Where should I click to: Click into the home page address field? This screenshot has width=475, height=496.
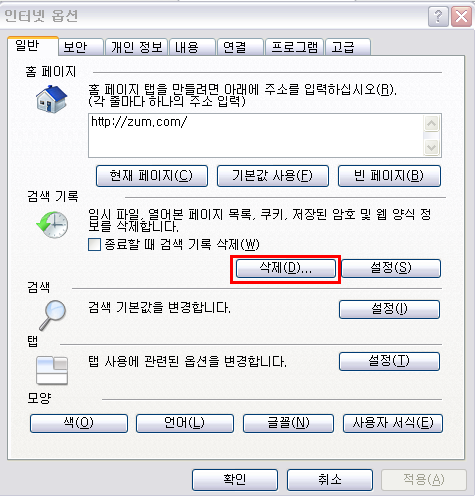coord(256,135)
